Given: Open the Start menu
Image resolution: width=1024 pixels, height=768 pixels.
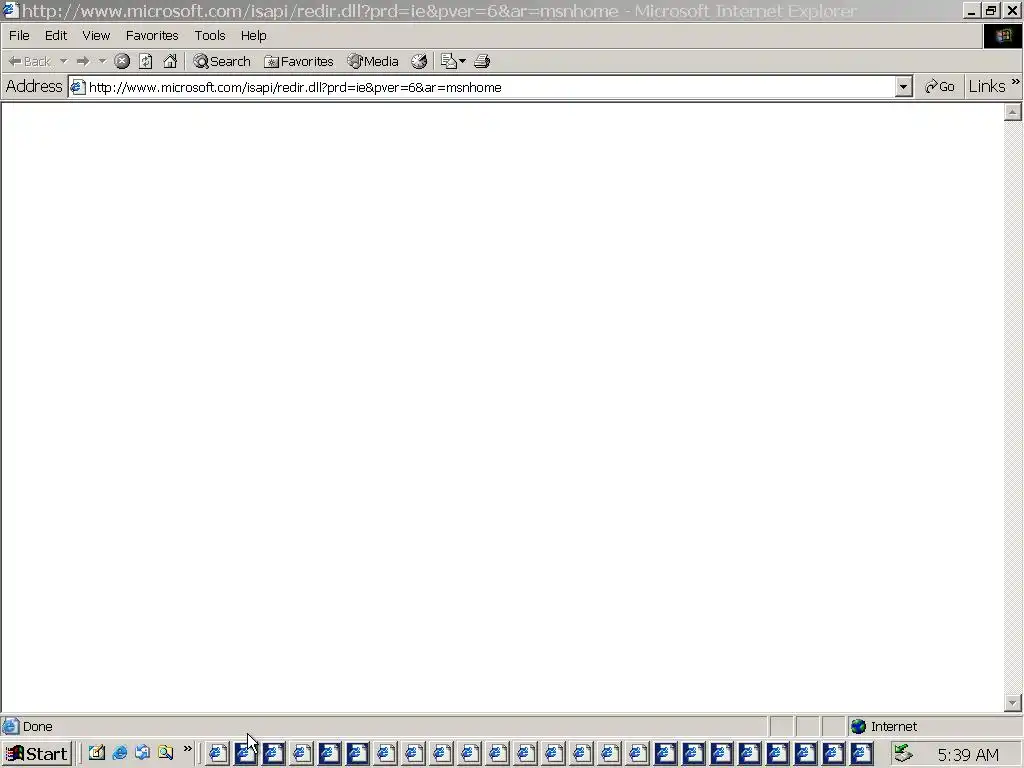Looking at the screenshot, I should tap(37, 754).
